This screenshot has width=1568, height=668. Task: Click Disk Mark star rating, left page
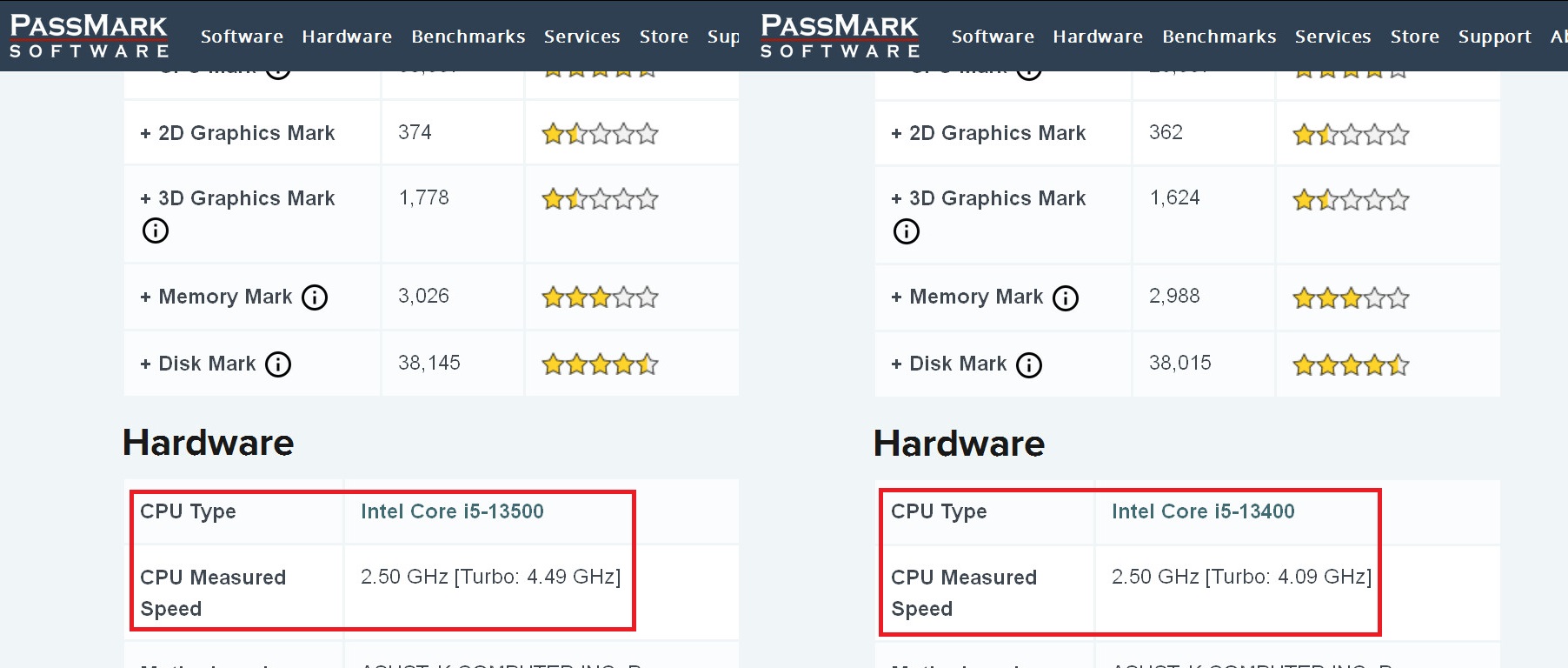point(600,364)
